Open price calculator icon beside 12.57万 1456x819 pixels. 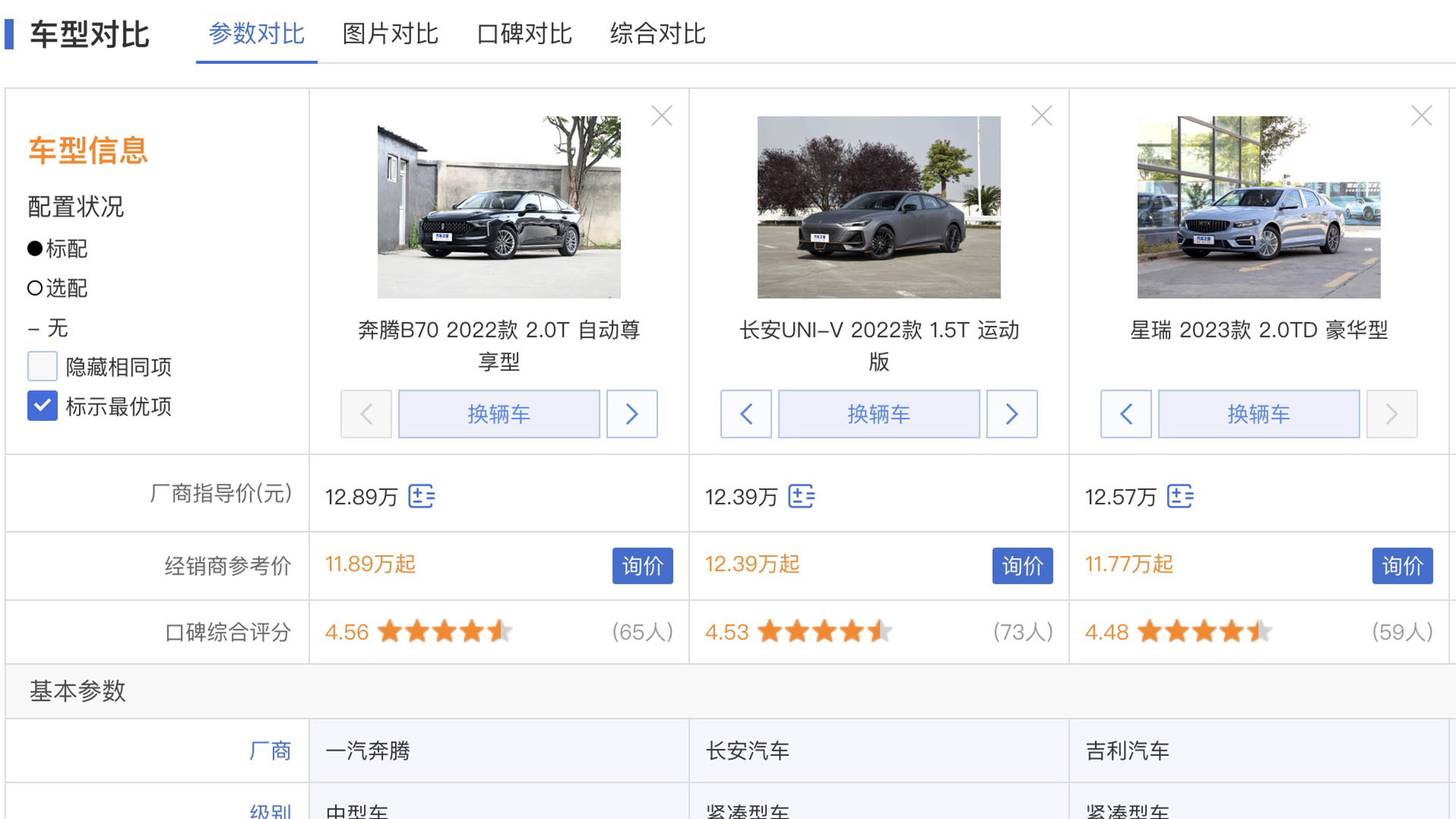click(x=1180, y=497)
